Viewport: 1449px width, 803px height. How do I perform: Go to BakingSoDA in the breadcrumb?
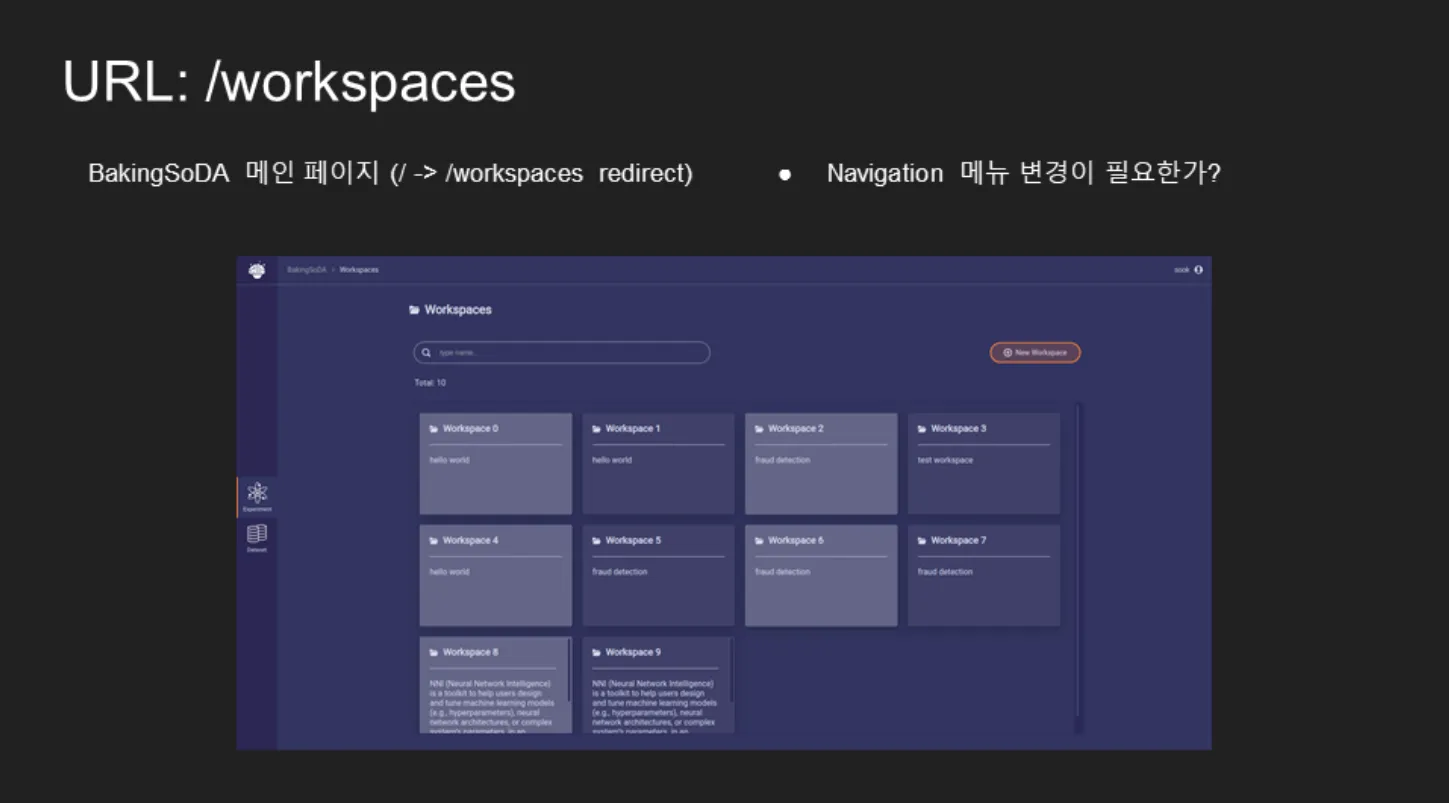pyautogui.click(x=307, y=270)
